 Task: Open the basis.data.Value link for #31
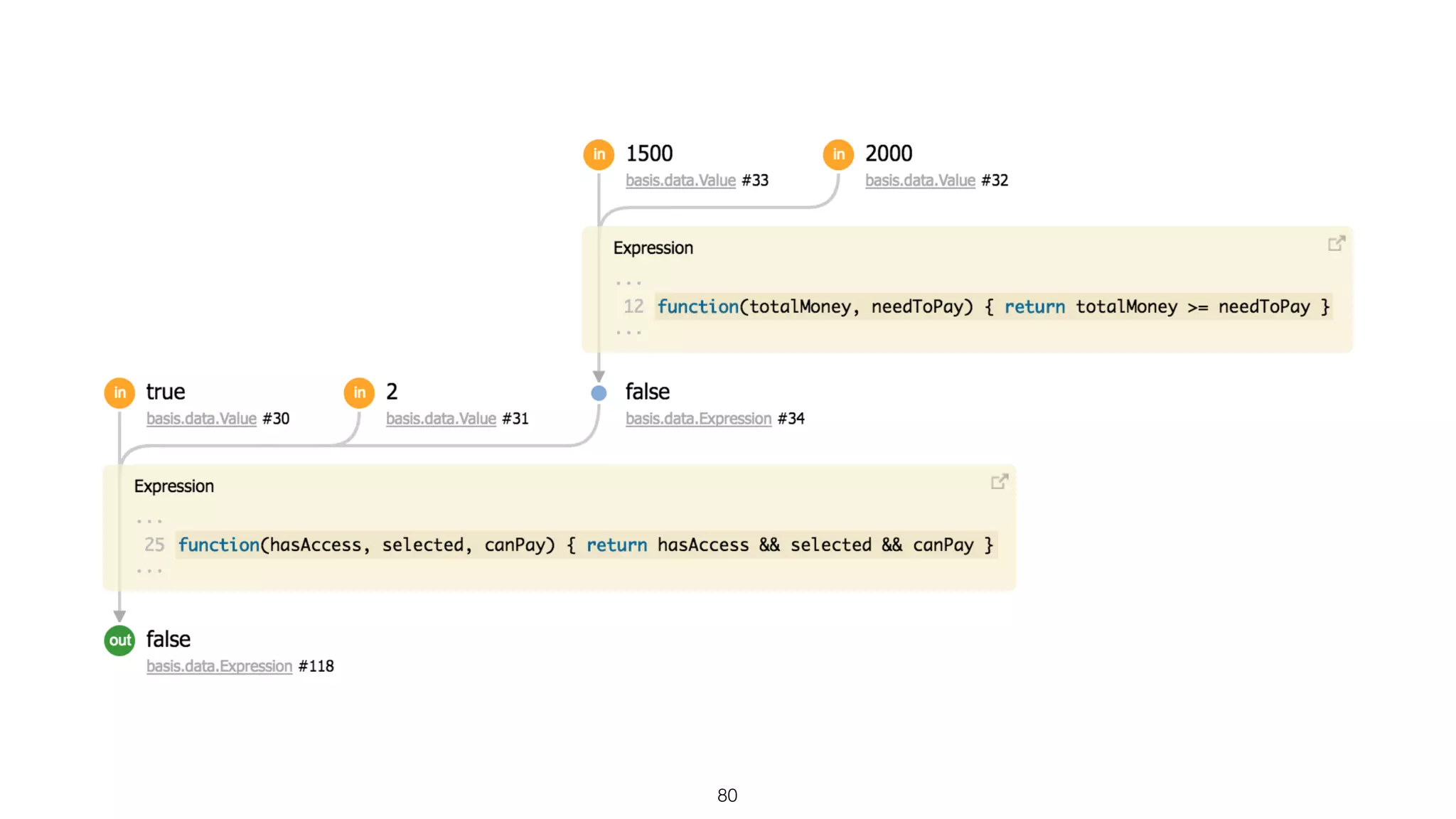(441, 419)
